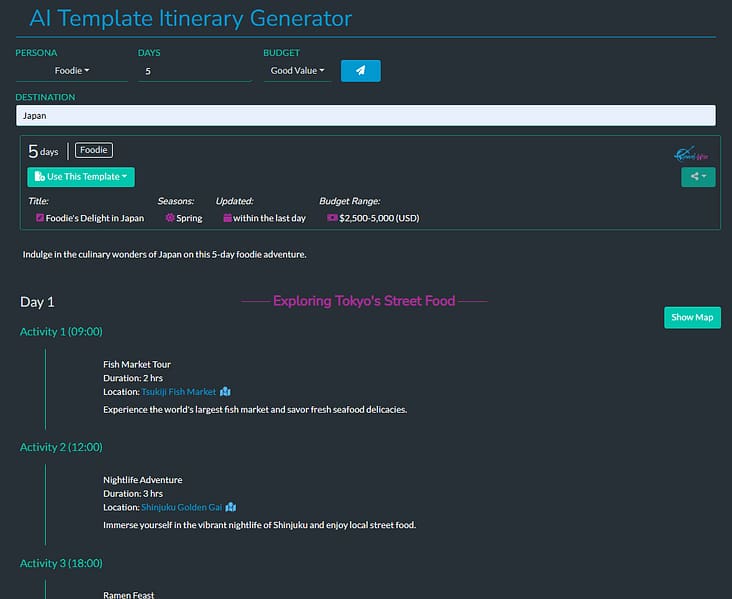The image size is (732, 599).
Task: Open the Persona dropdown showing Foodie
Action: (71, 71)
